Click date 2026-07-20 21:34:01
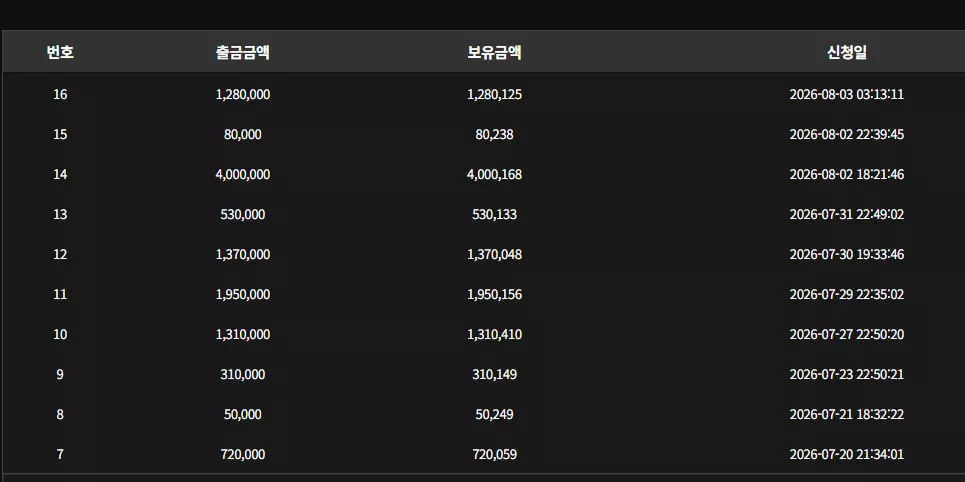965x482 pixels. pos(846,454)
